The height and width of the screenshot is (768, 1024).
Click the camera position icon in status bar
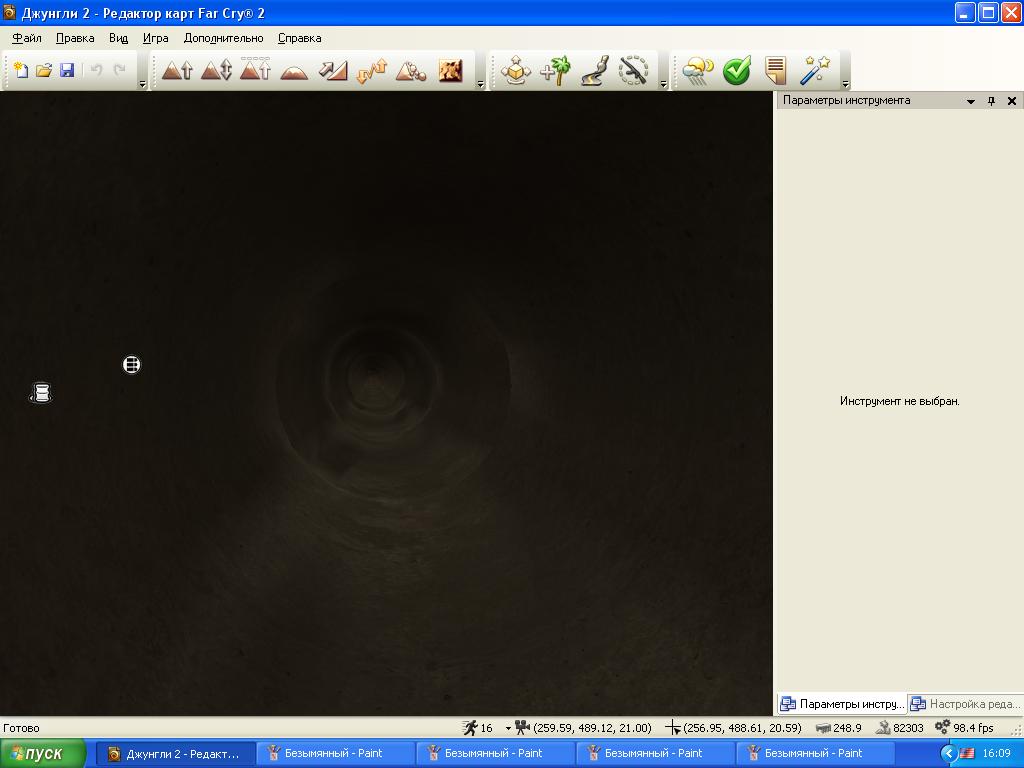[522, 728]
